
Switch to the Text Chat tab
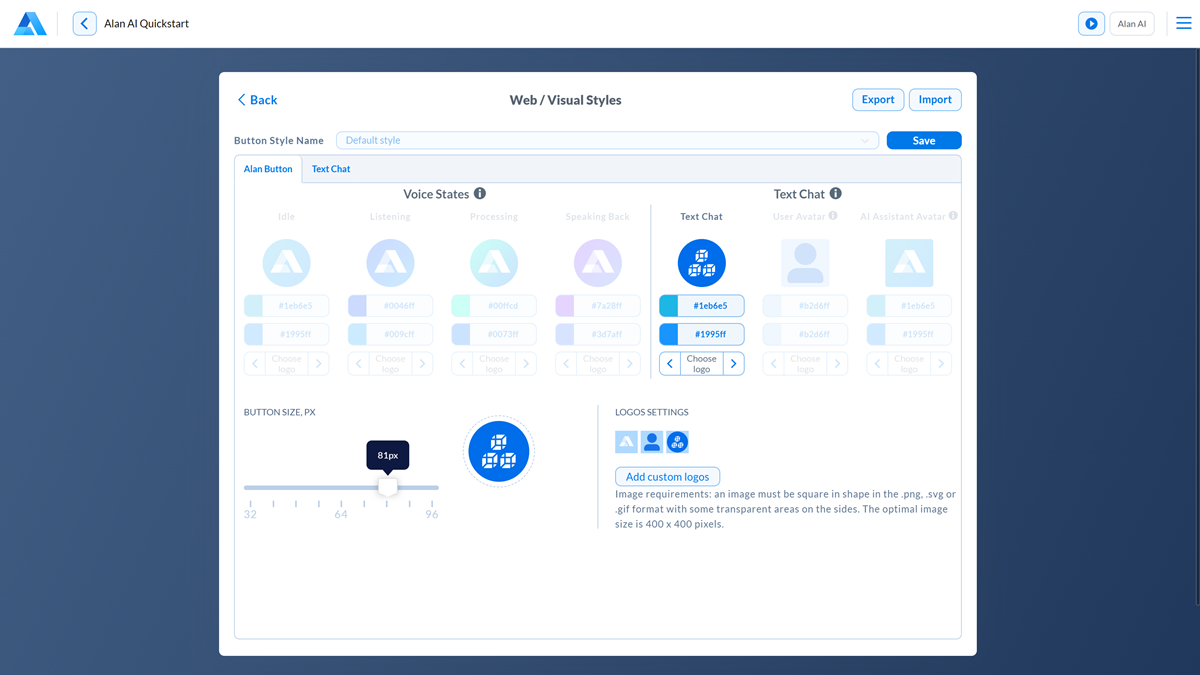click(331, 169)
